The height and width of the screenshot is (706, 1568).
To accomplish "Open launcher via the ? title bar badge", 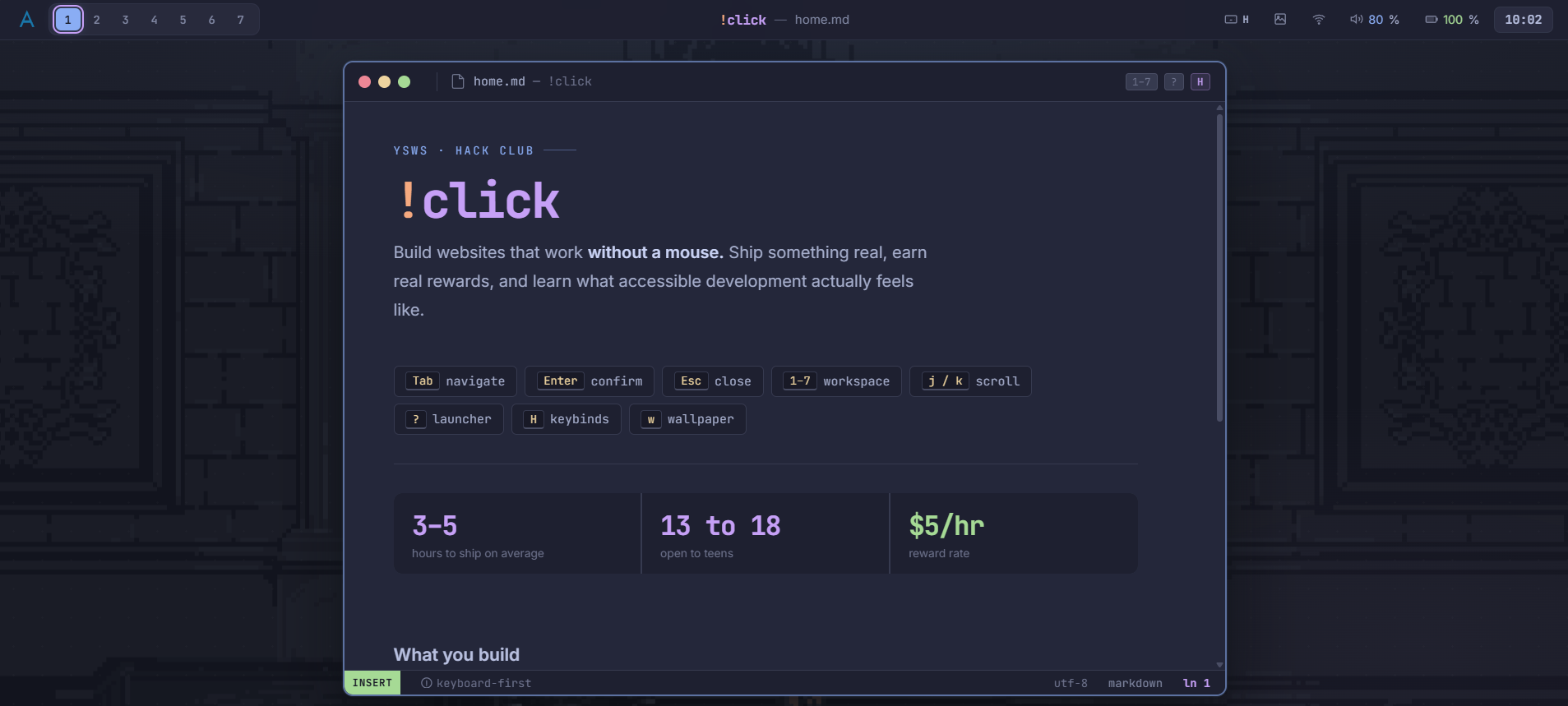I will [x=1174, y=82].
